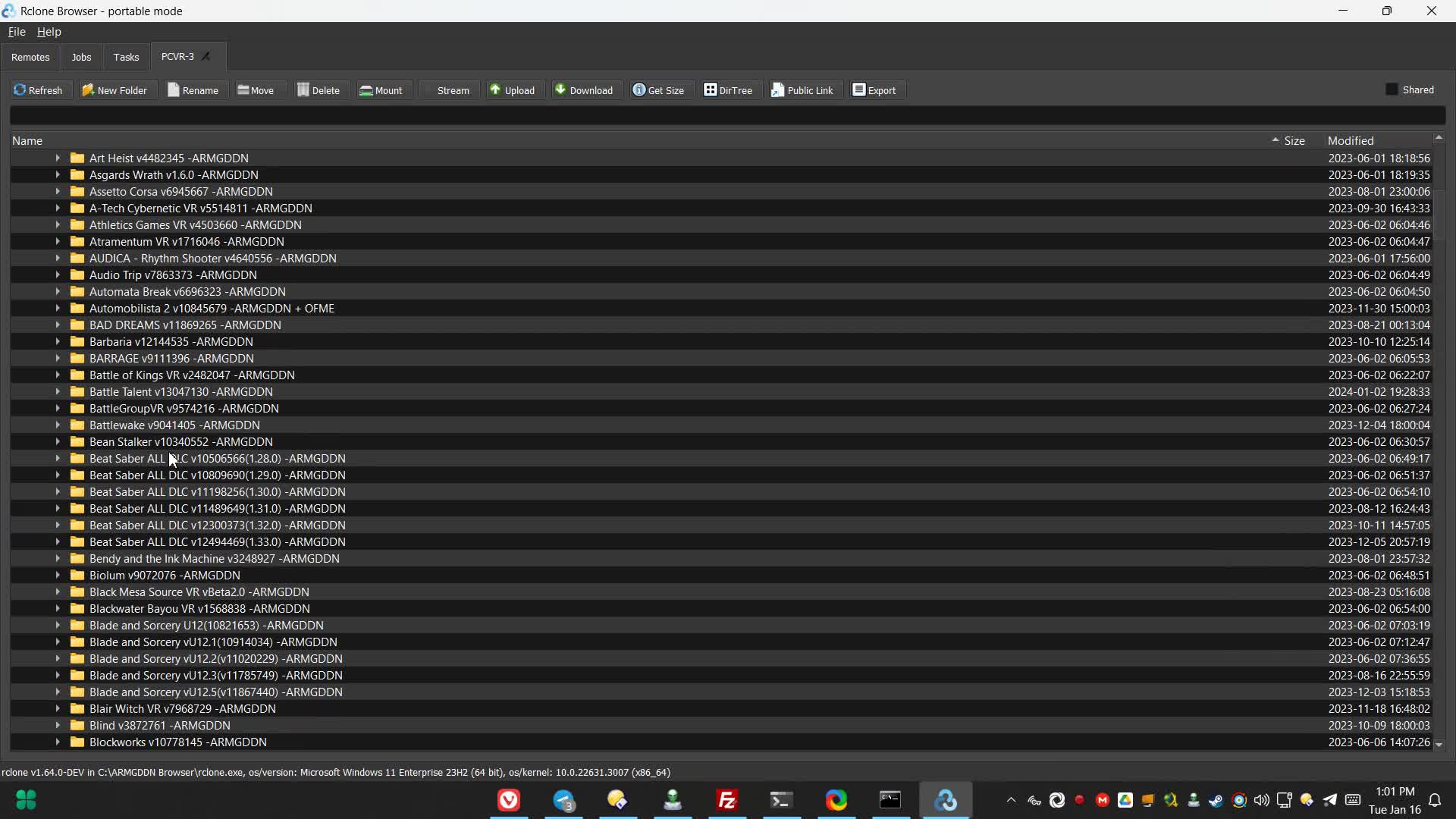
Task: Click the scroll-down arrow on scrollbar
Action: pyautogui.click(x=1439, y=745)
